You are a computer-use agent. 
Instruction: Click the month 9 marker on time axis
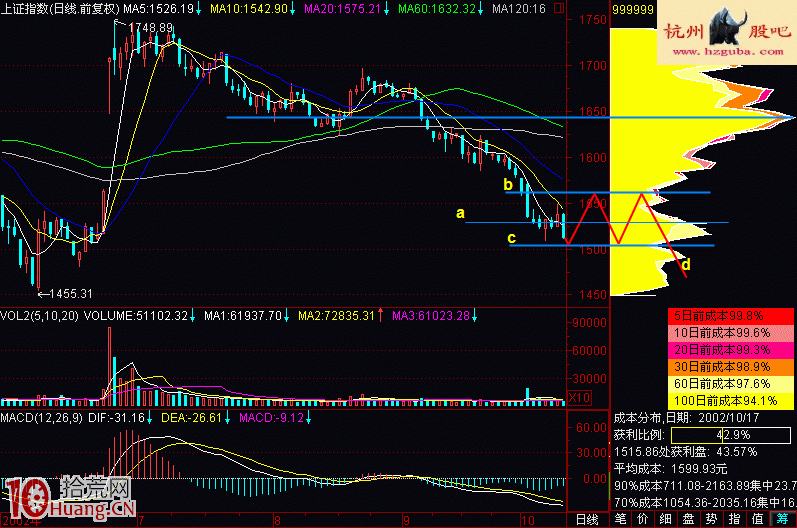point(406,520)
